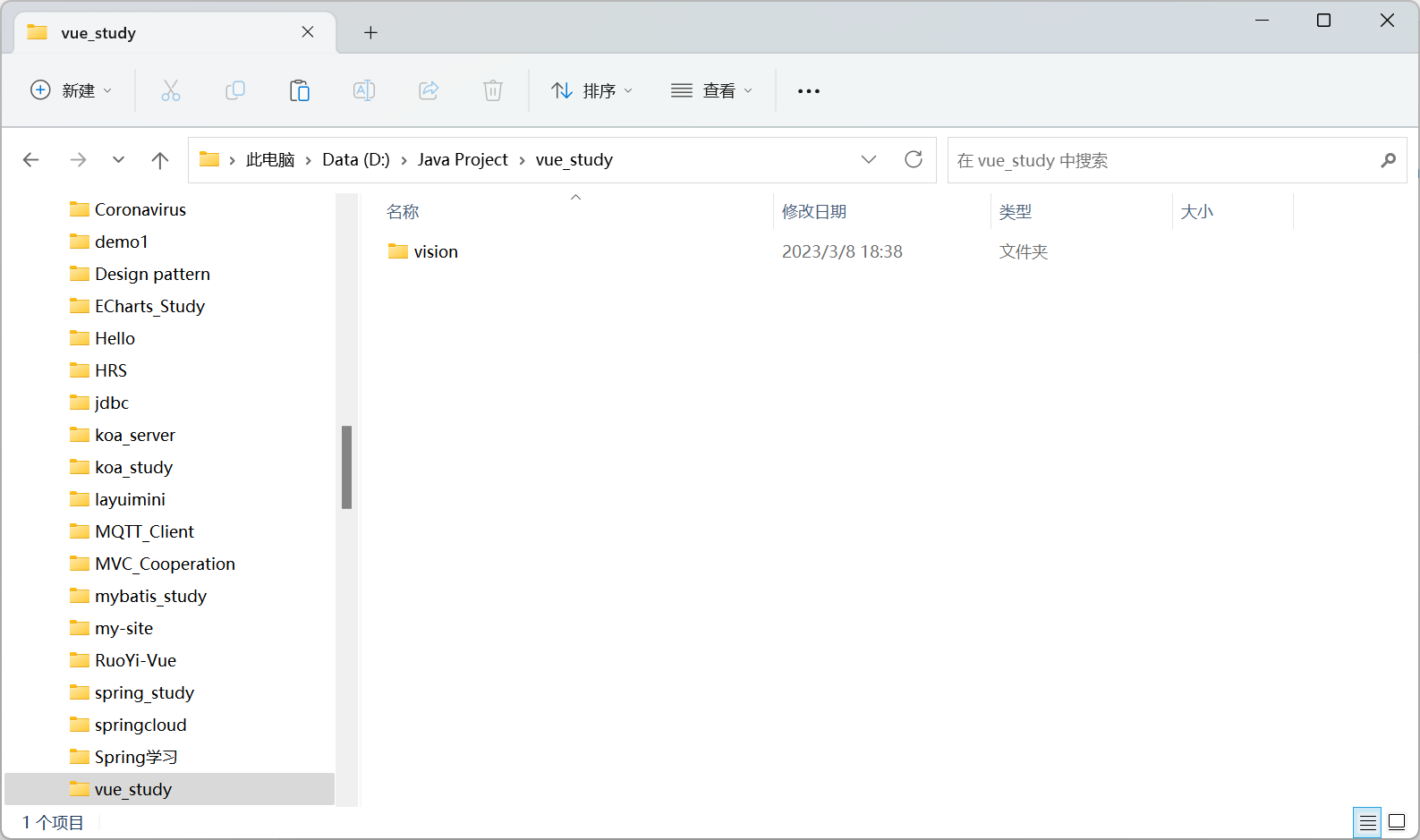Expand chevron after Data (D:) breadcrumb
1420x840 pixels.
(404, 160)
